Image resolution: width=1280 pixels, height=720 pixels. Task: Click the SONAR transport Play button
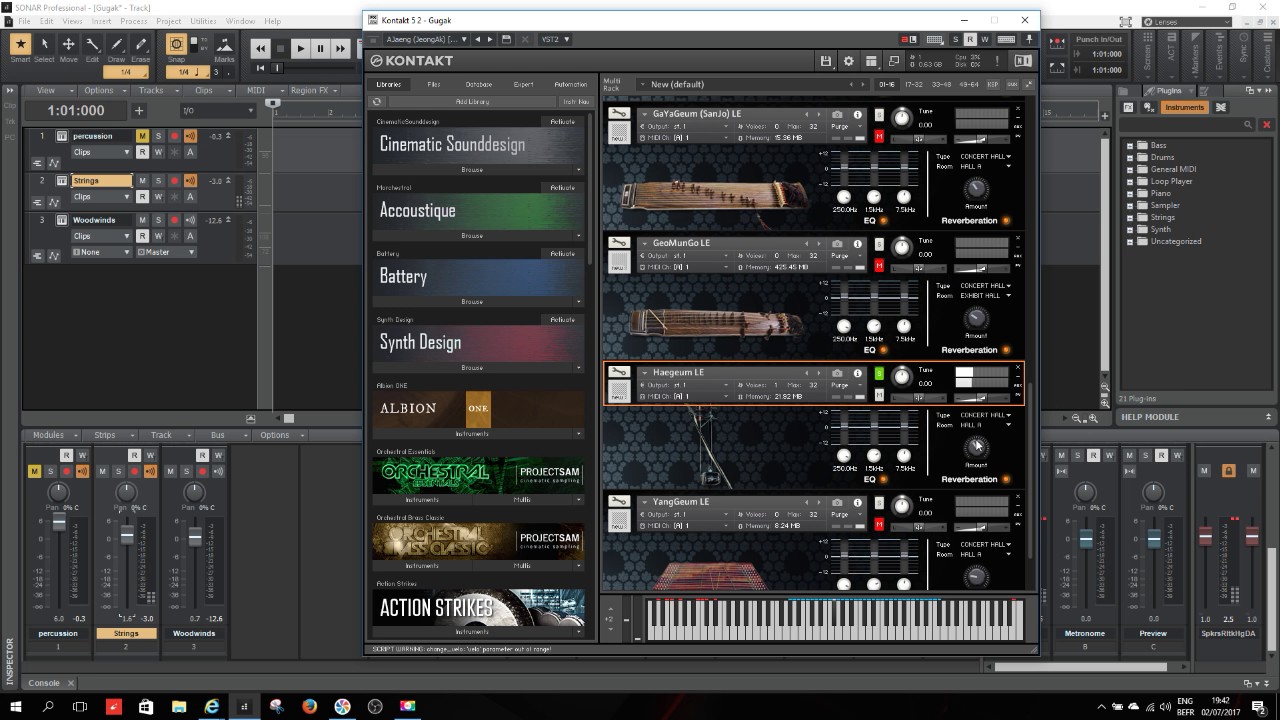point(300,48)
